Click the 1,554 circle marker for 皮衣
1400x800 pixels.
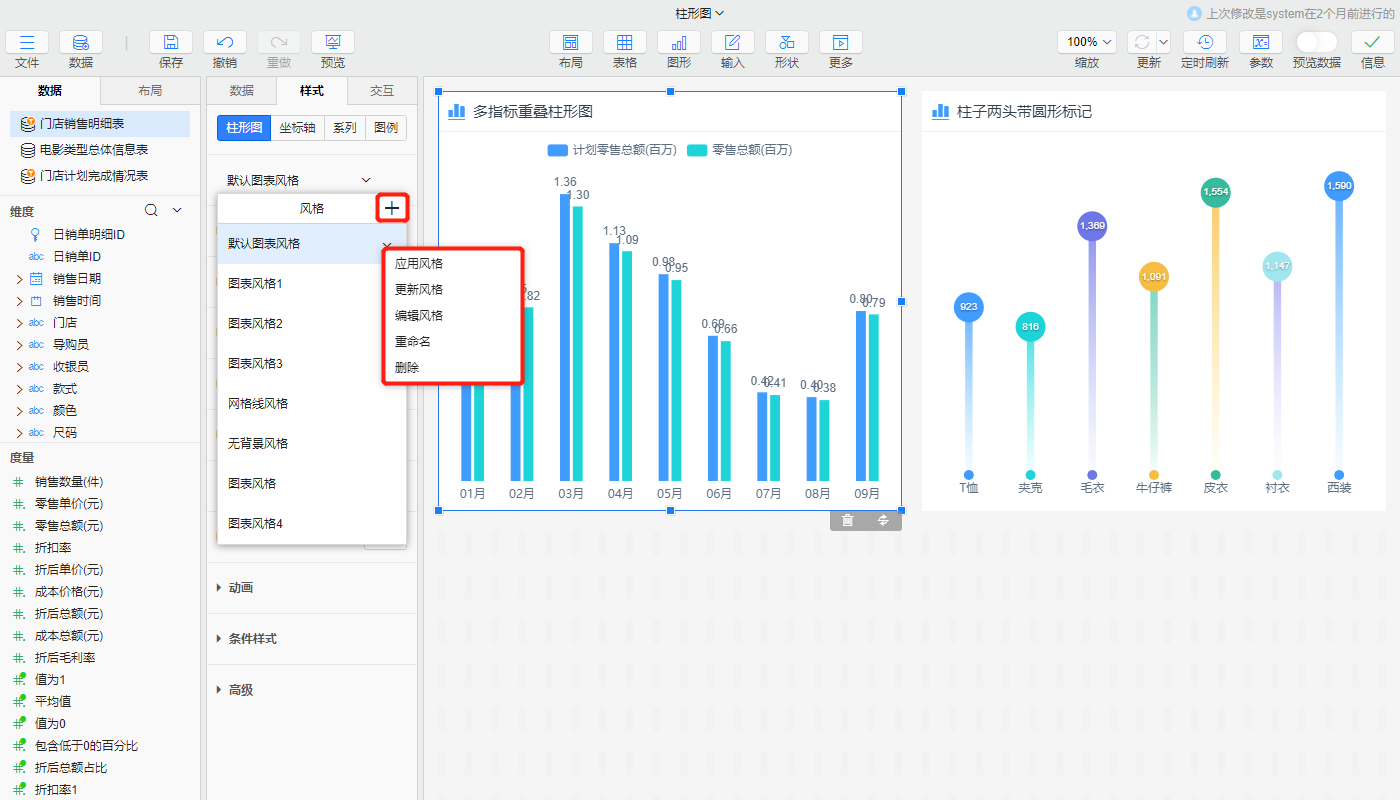tap(1215, 192)
